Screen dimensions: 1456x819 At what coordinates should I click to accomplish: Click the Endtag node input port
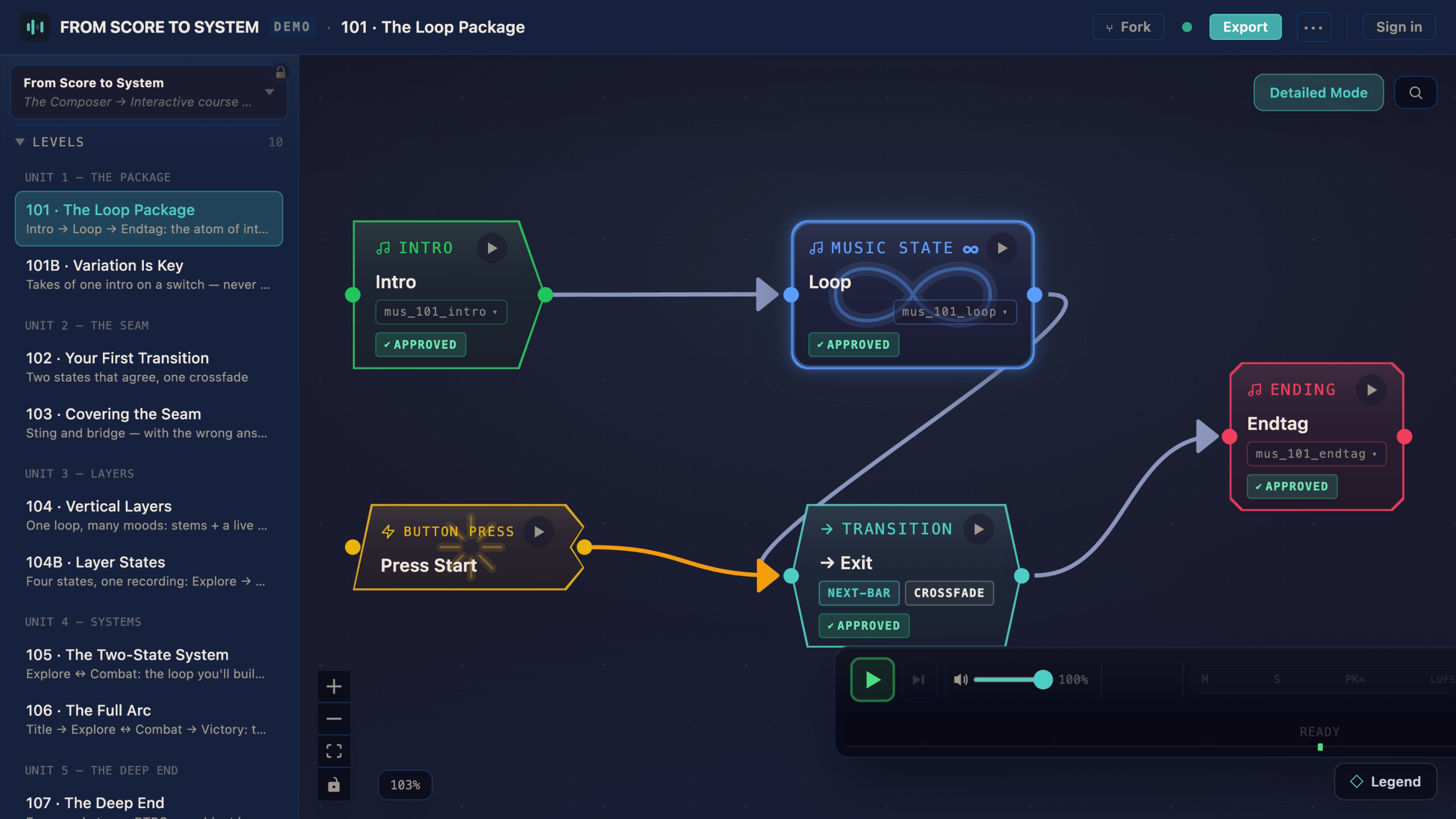1230,437
